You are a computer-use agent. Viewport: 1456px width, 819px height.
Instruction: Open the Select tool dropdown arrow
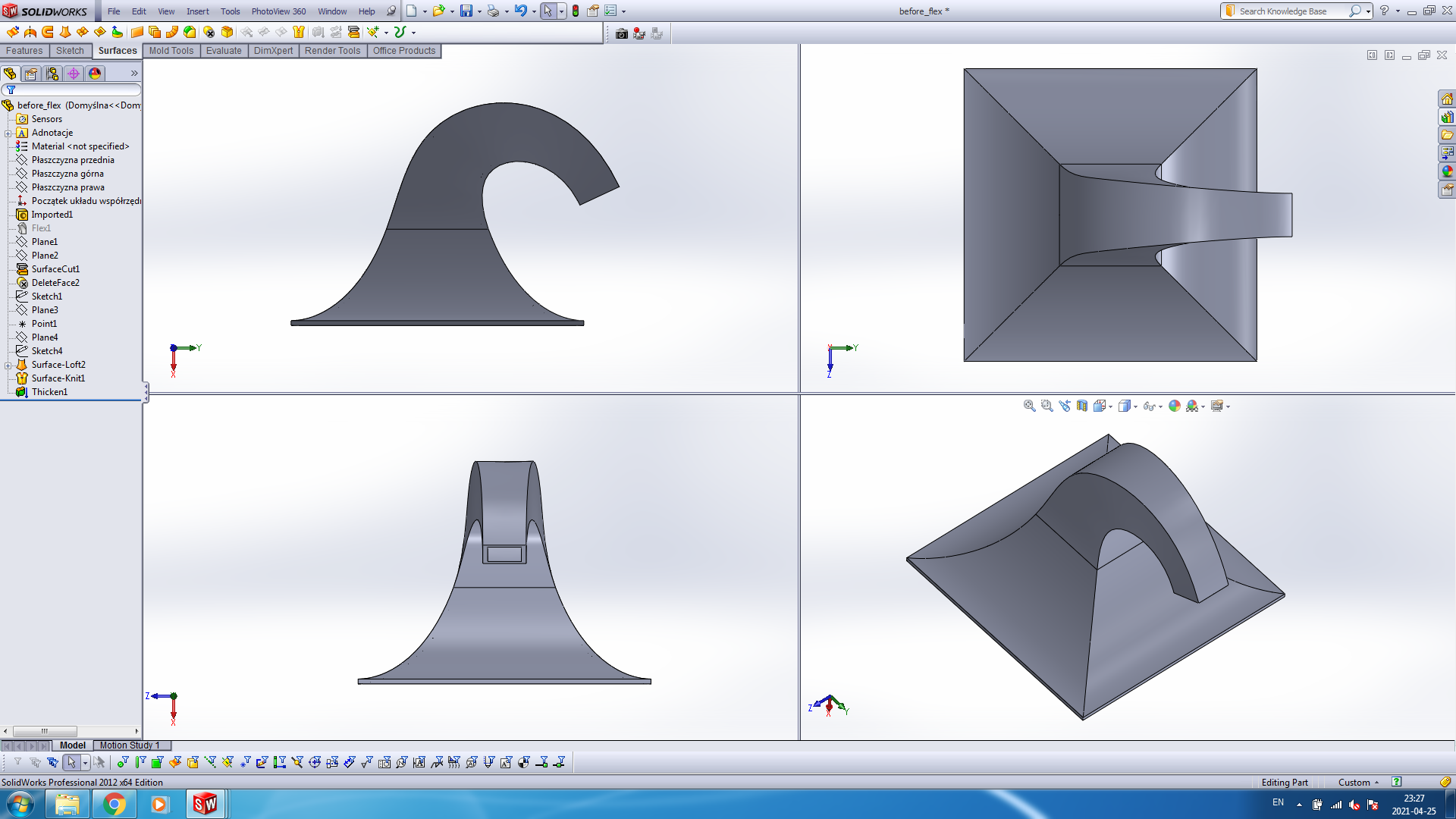click(562, 12)
